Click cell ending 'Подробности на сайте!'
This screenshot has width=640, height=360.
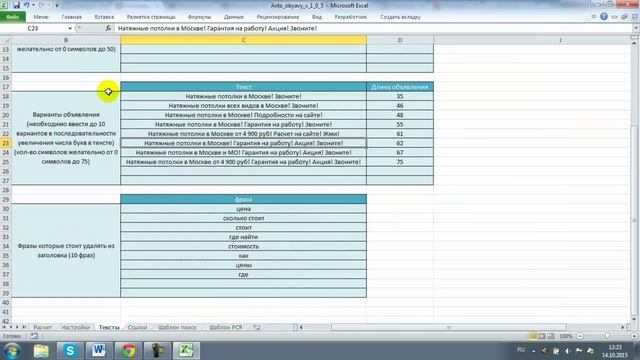[x=243, y=115]
